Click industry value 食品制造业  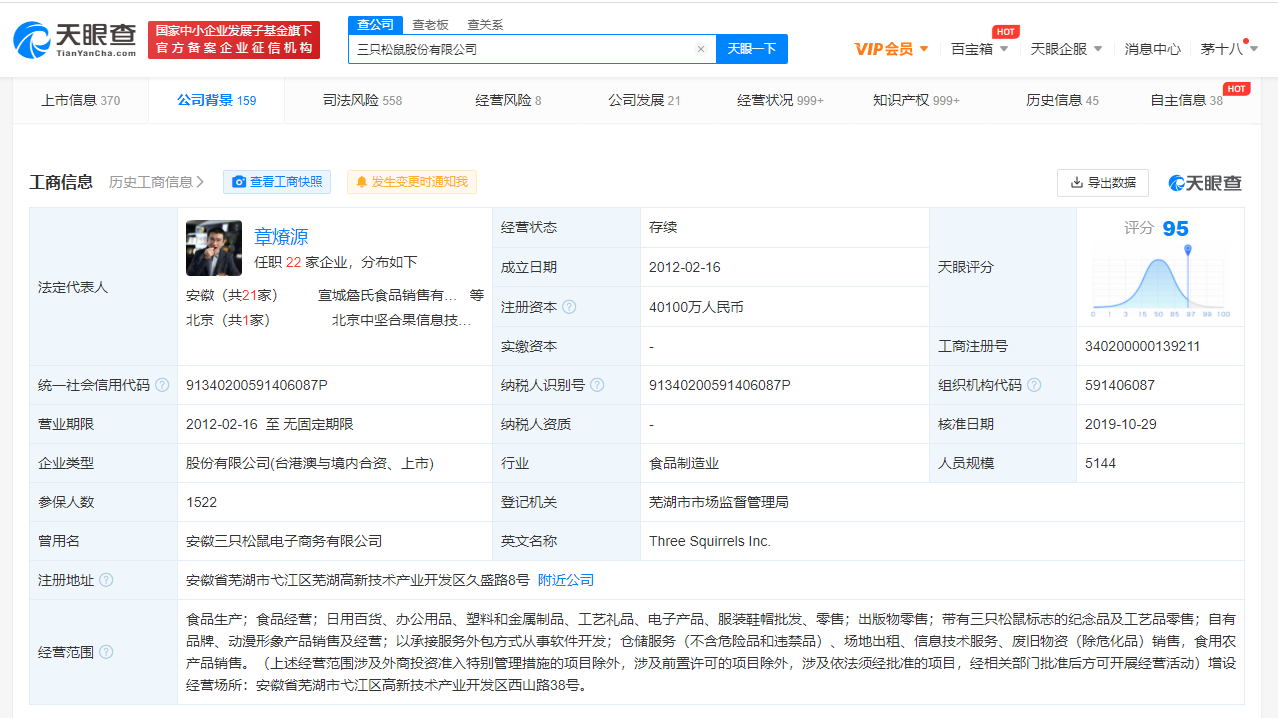point(684,463)
